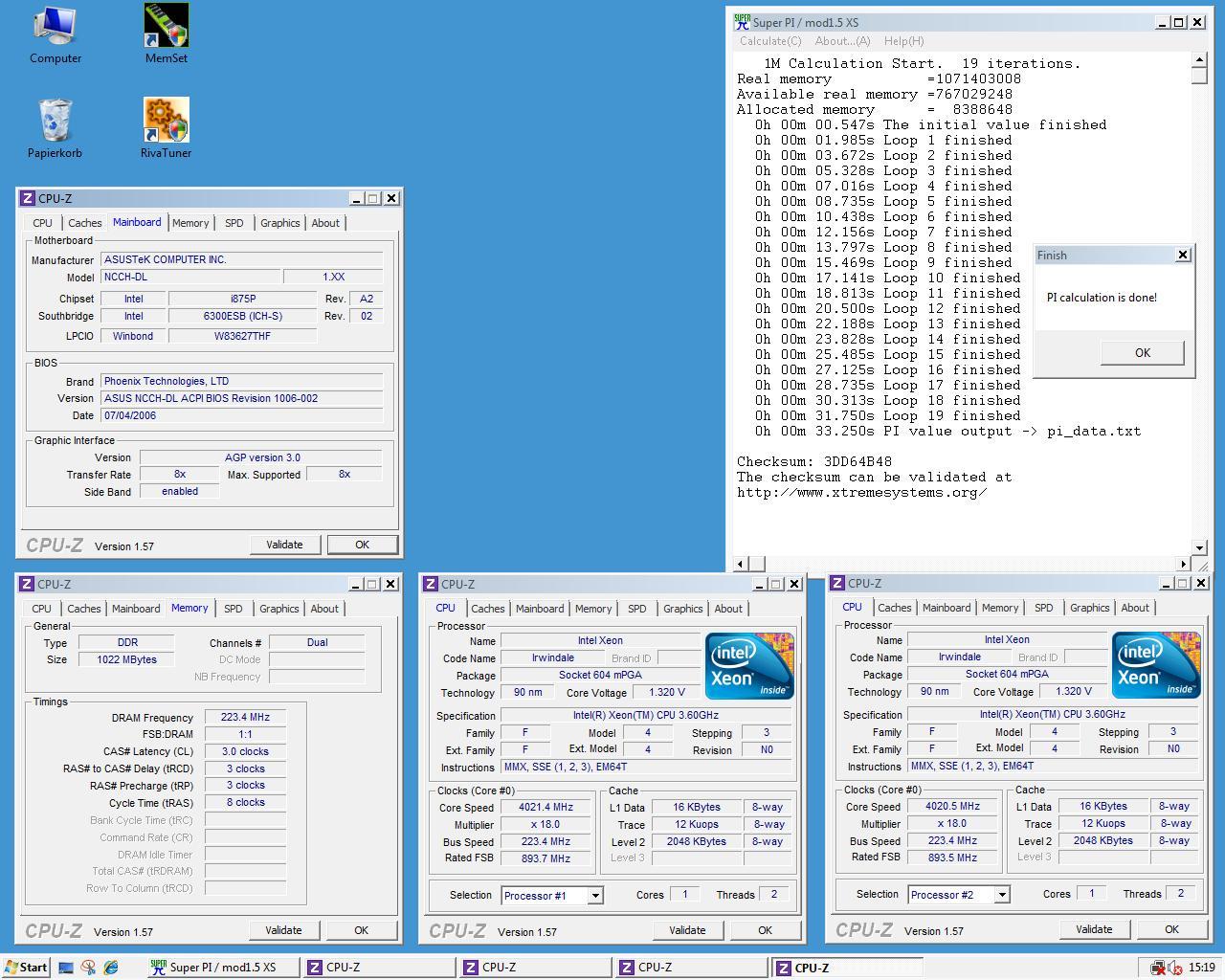Screen dimensions: 1225x980
Task: Click Super PI horizontal scrollbar right arrow
Action: (1183, 564)
